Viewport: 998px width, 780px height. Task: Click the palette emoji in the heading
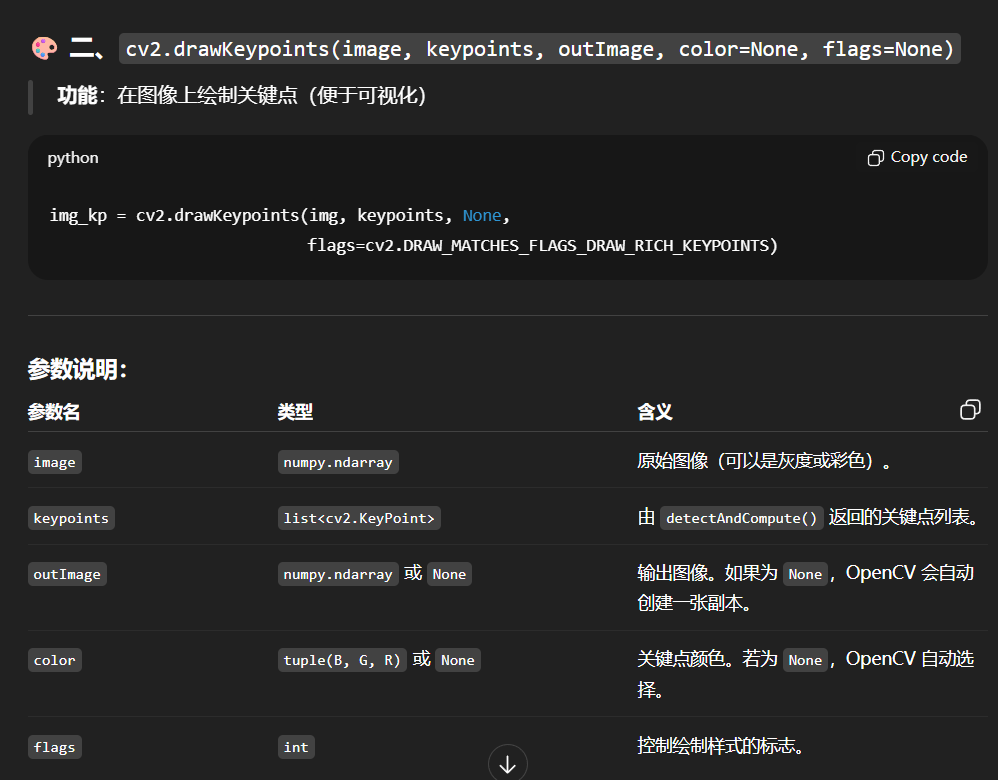coord(44,48)
